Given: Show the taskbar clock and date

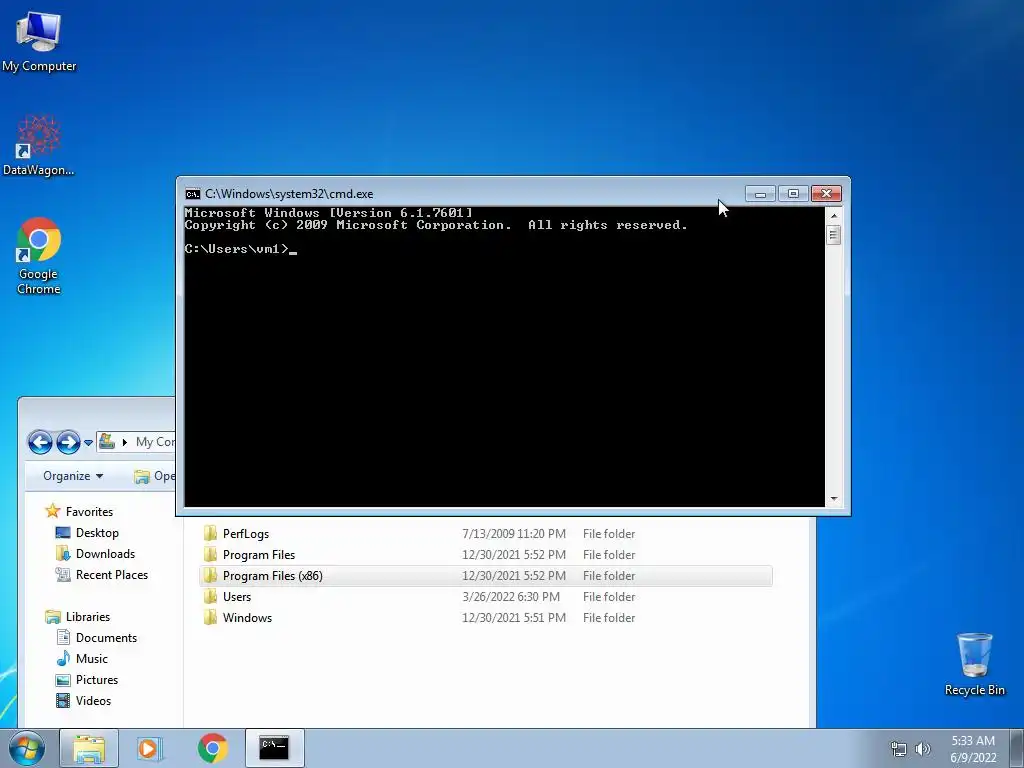Looking at the screenshot, I should coord(973,749).
